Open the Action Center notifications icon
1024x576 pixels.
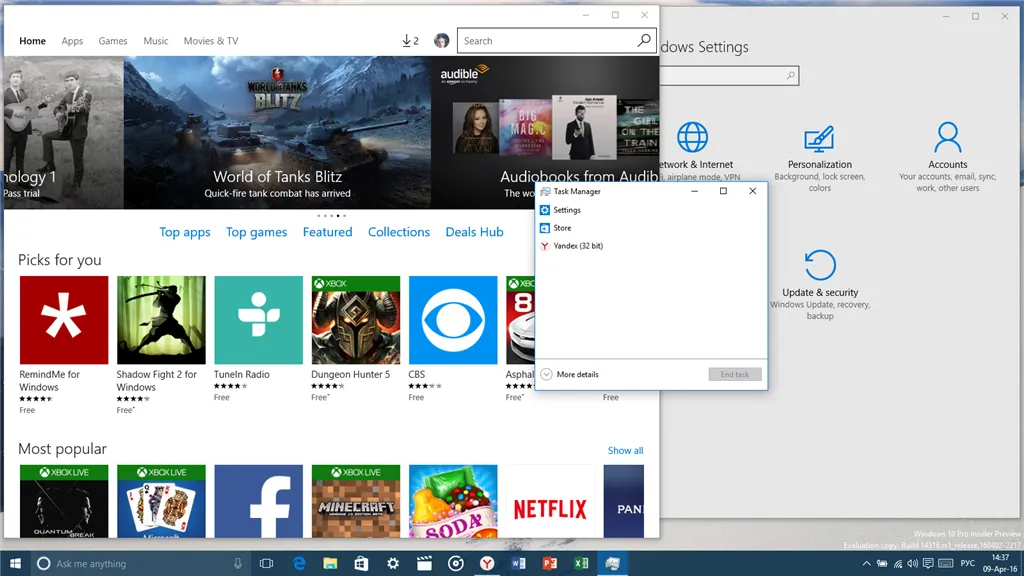(x=928, y=563)
